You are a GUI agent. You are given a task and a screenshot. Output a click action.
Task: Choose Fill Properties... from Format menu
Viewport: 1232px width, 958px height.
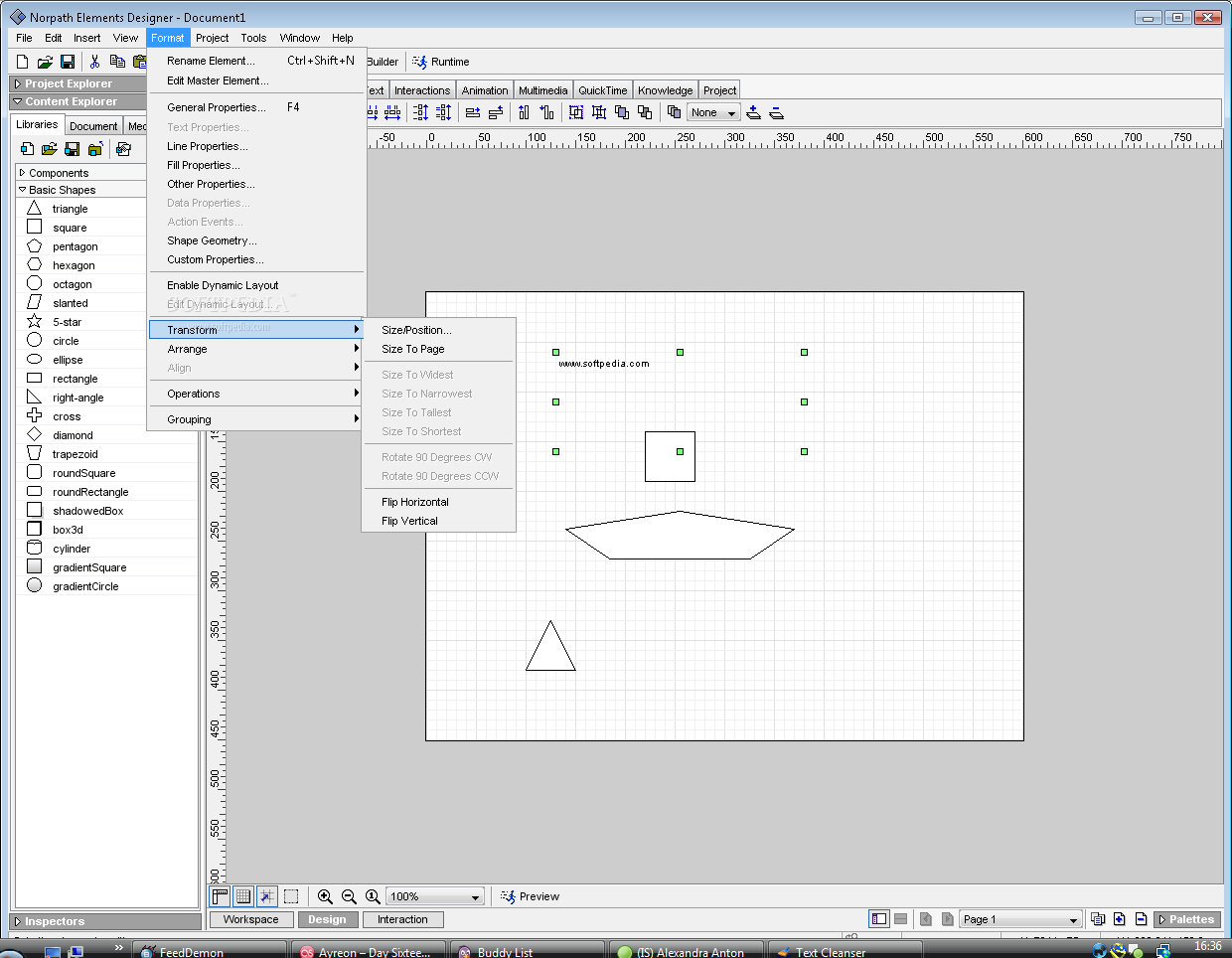[256, 165]
